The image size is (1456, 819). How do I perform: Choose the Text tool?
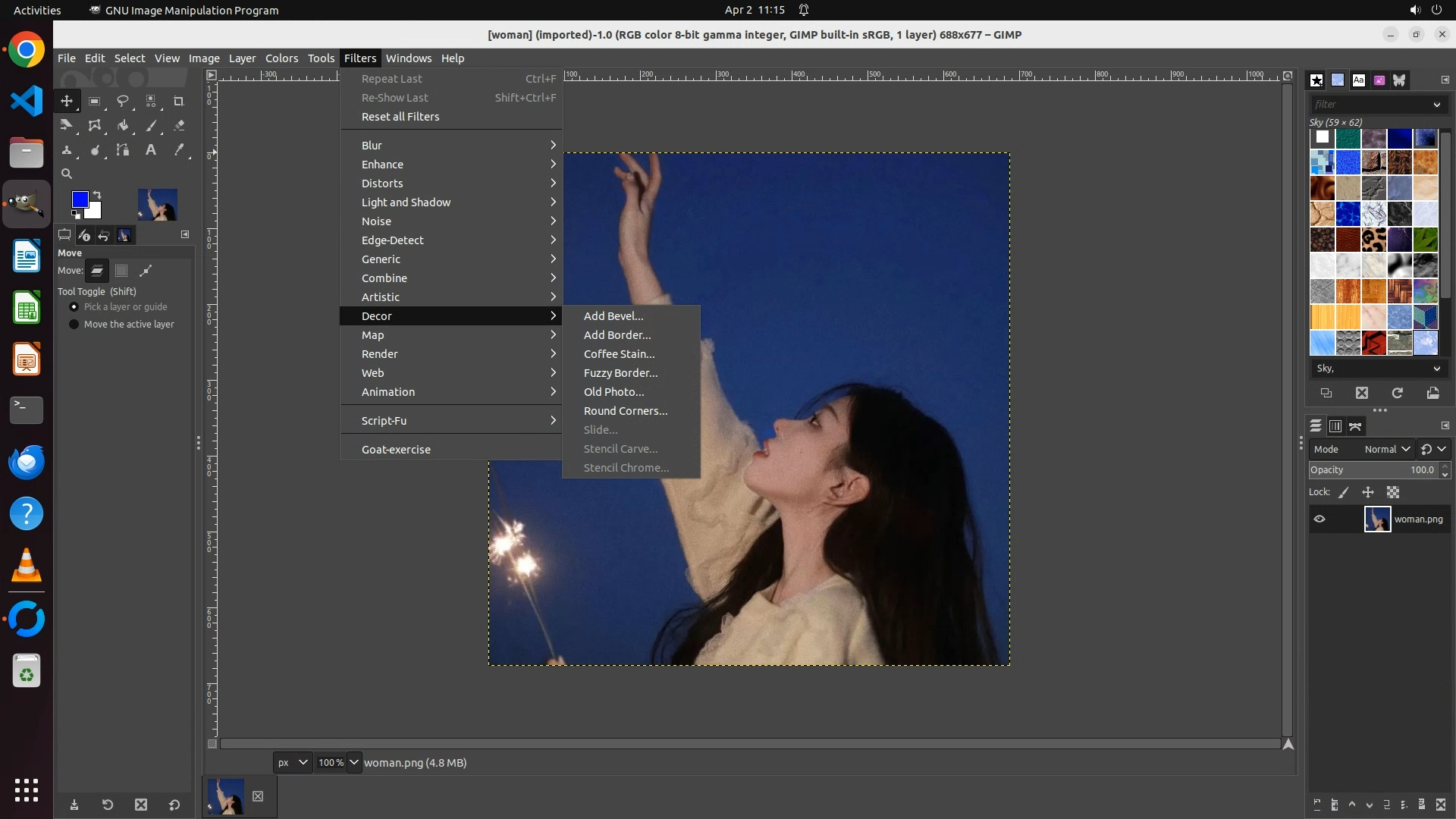[x=151, y=150]
